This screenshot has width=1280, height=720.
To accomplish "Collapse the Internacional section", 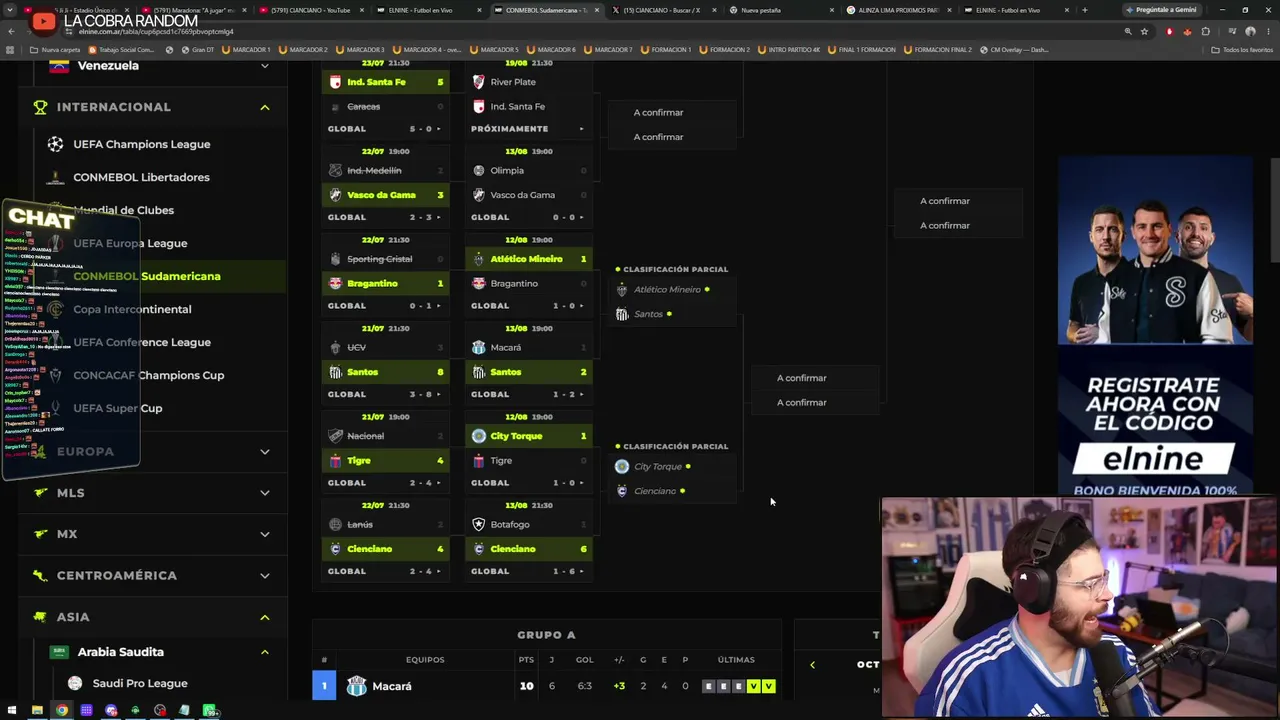I will pos(265,107).
